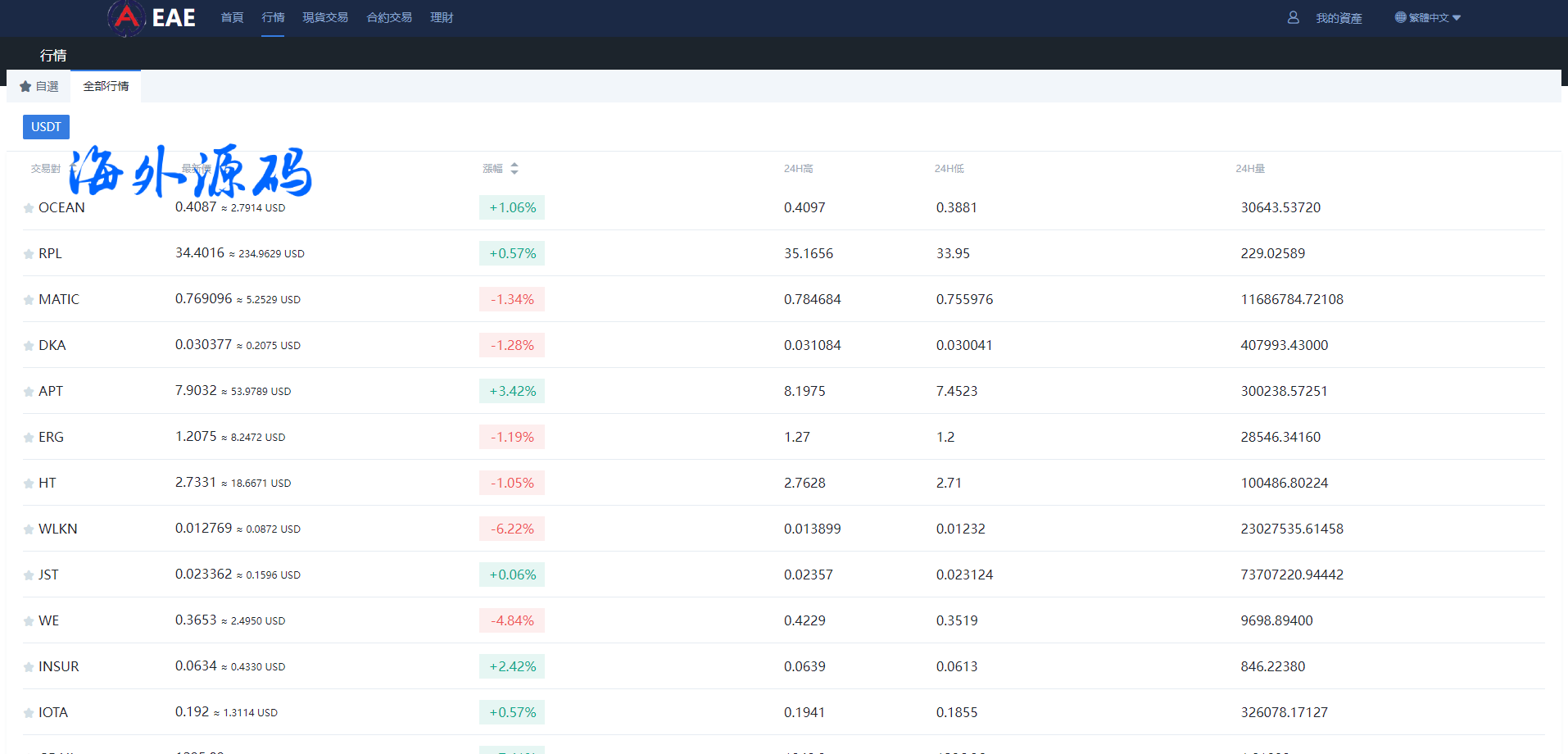Star the IOTA trading pair
1568x754 pixels.
click(29, 713)
